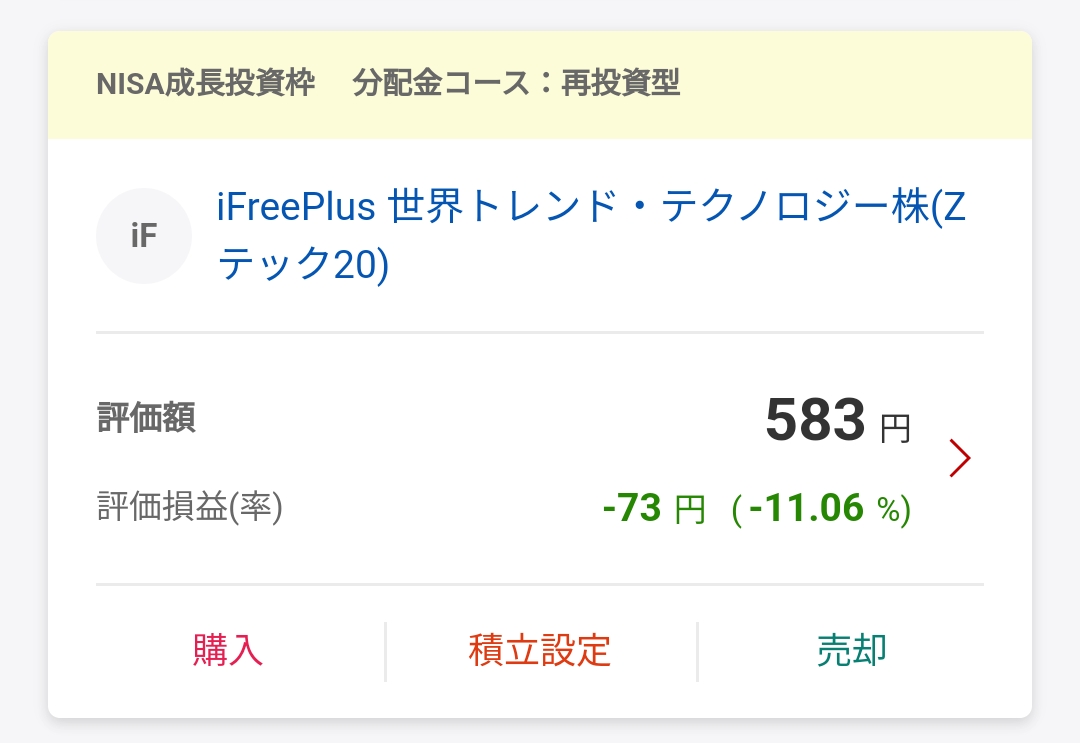Open details with the red chevron arrow

(959, 458)
